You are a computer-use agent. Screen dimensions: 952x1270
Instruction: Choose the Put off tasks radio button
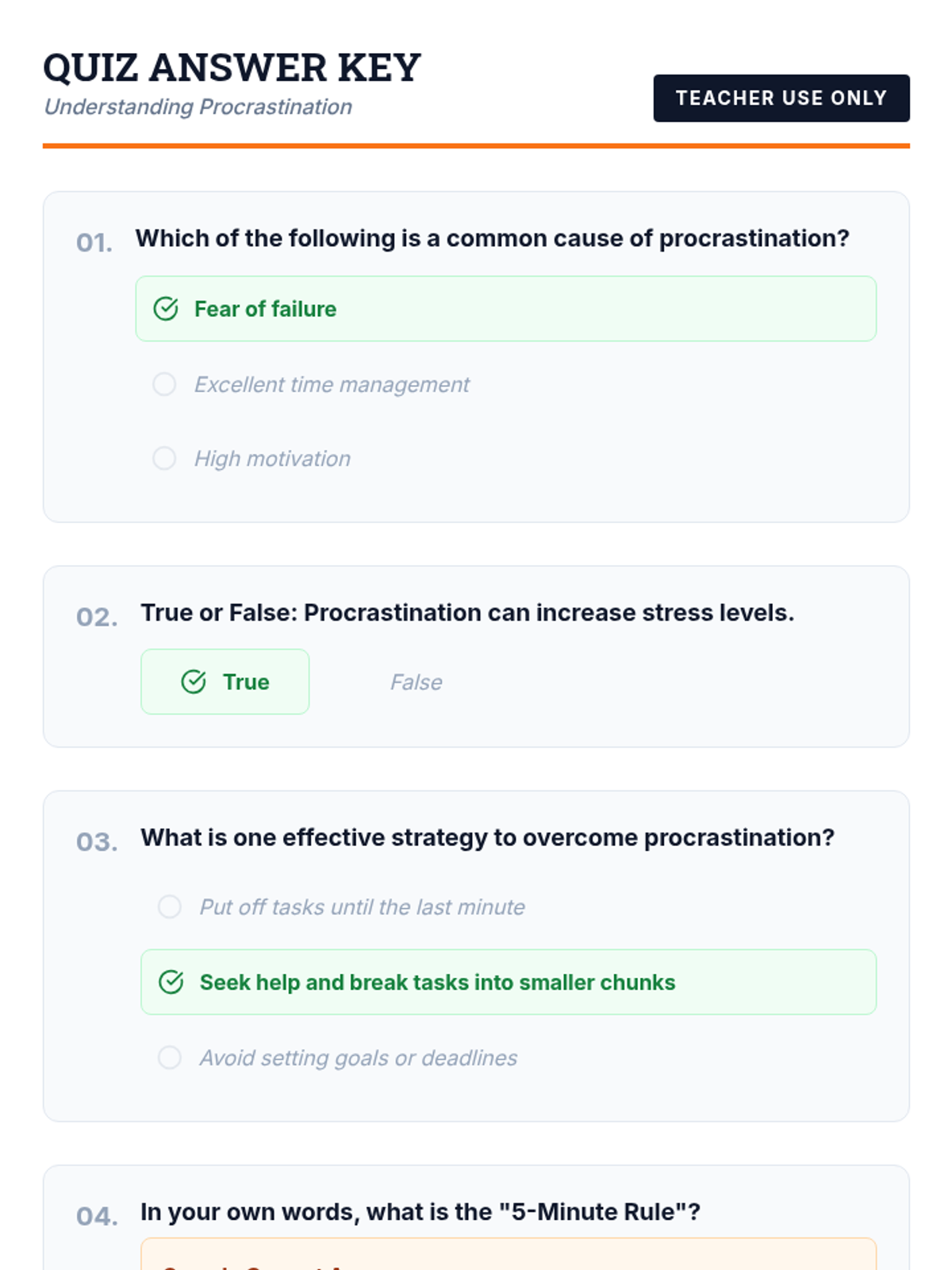169,906
